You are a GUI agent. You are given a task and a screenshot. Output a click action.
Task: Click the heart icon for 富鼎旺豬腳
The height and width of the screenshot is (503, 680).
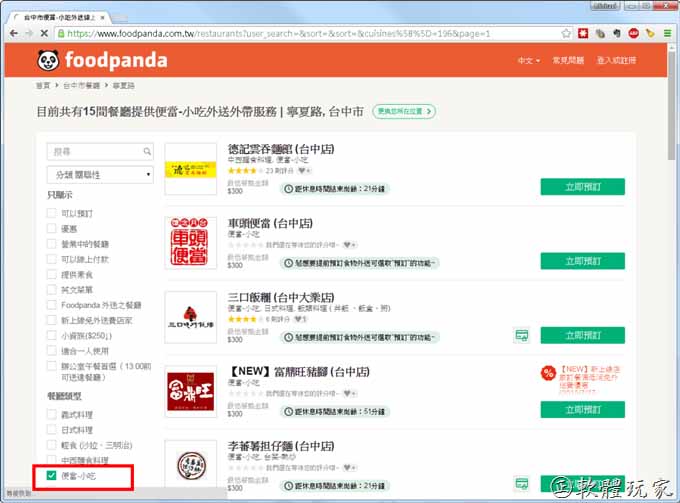pos(350,393)
